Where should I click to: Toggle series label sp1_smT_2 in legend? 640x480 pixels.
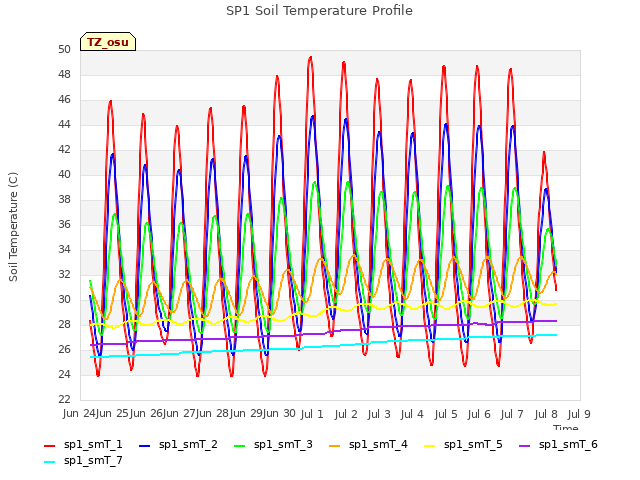coord(188,444)
